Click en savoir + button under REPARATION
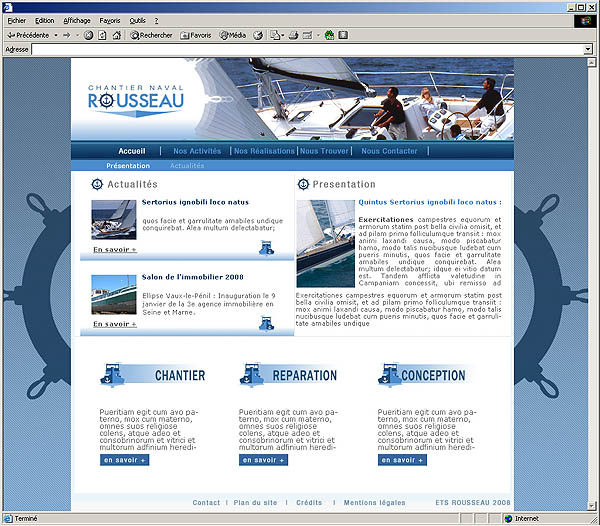The height and width of the screenshot is (526, 600). (x=263, y=460)
